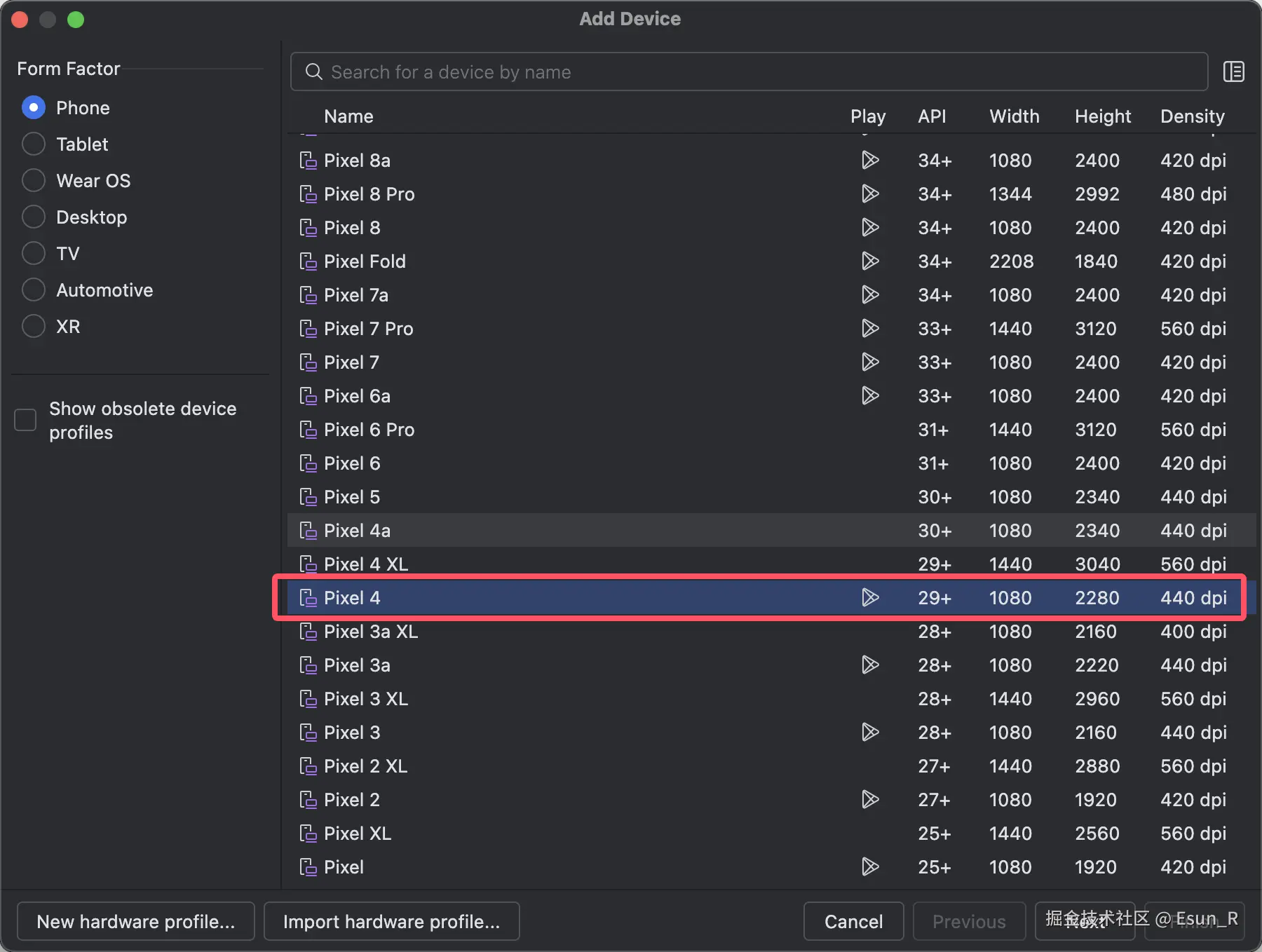Sort by the Play column header
This screenshot has width=1262, height=952.
(x=868, y=116)
